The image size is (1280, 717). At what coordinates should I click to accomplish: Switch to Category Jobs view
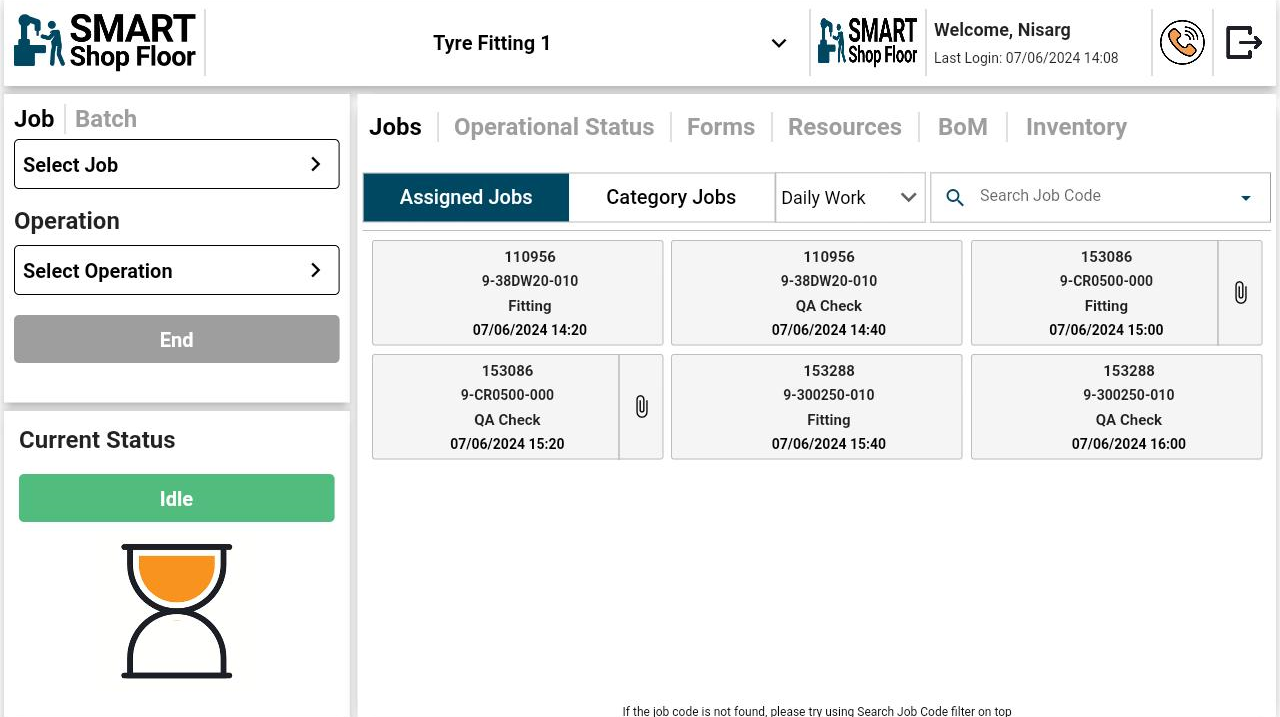click(x=671, y=197)
